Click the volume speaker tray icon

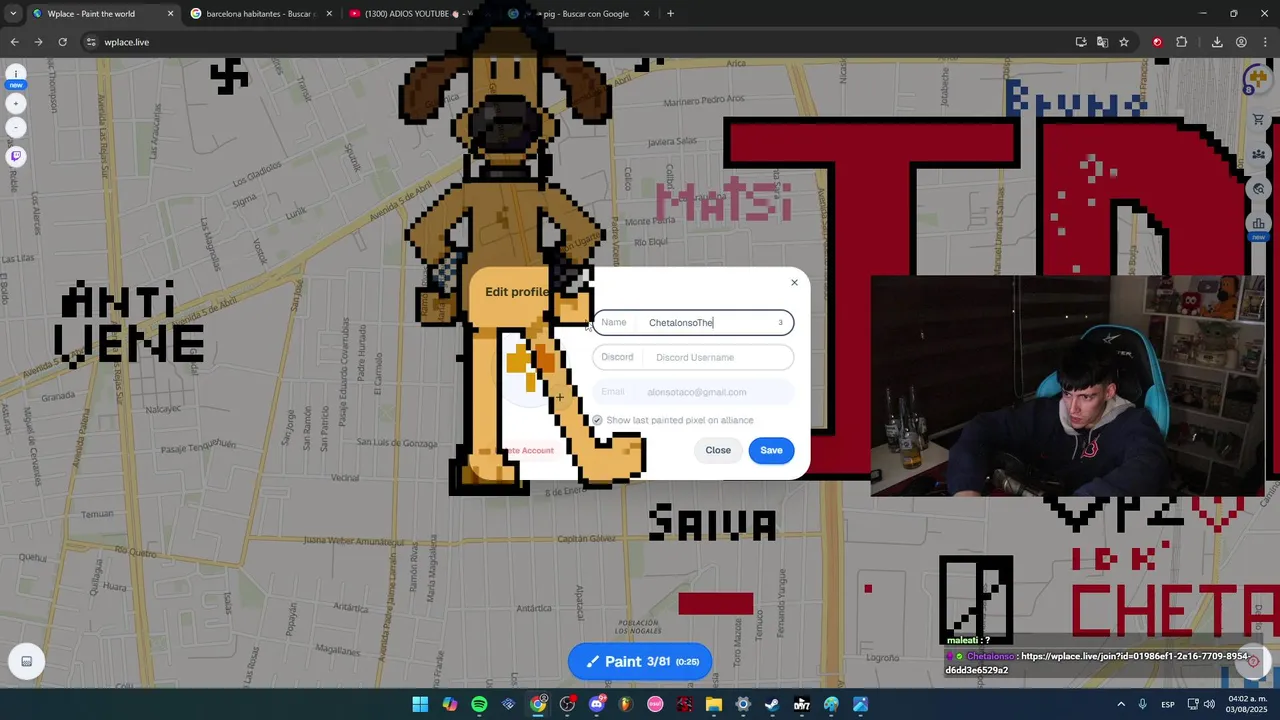pyautogui.click(x=1208, y=704)
